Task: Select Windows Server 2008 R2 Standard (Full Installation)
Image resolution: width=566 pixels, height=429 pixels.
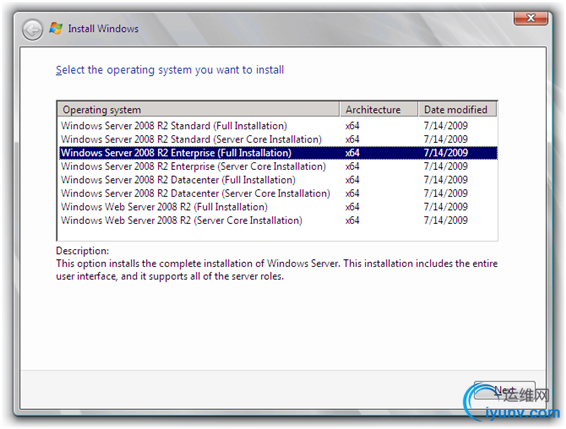Action: [278, 126]
